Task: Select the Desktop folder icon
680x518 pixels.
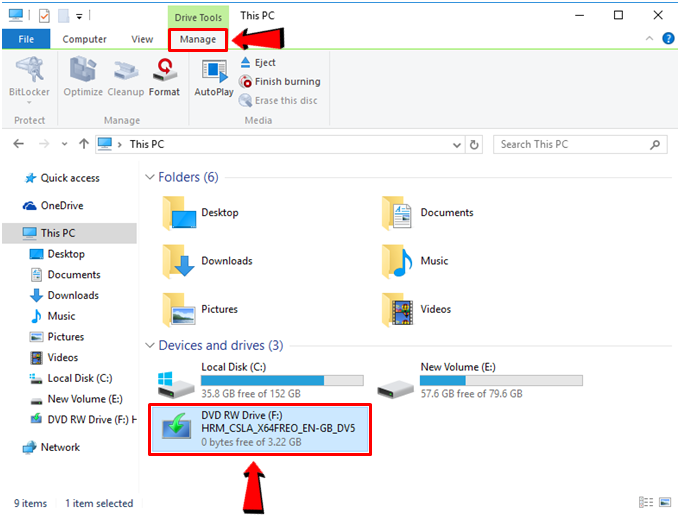Action: pos(179,213)
